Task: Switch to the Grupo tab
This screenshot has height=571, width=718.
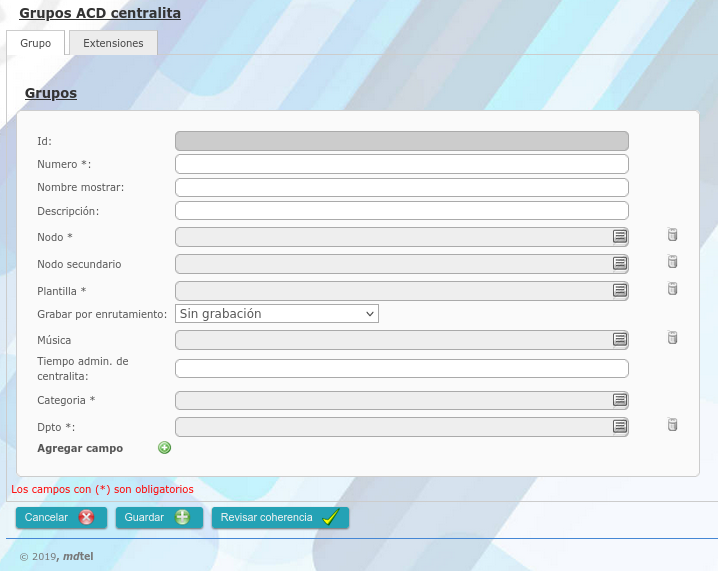Action: 36,43
